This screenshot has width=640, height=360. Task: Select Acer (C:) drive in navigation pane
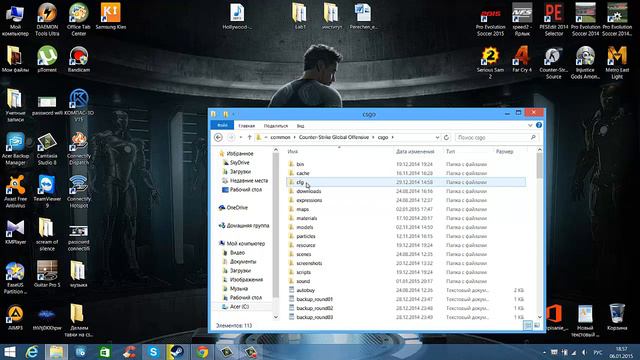[x=239, y=307]
